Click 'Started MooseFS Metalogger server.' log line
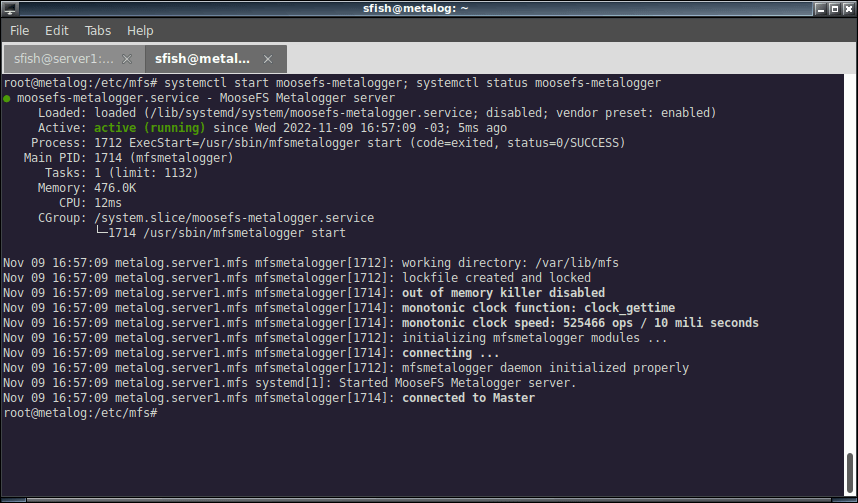The height and width of the screenshot is (503, 858). coord(457,383)
